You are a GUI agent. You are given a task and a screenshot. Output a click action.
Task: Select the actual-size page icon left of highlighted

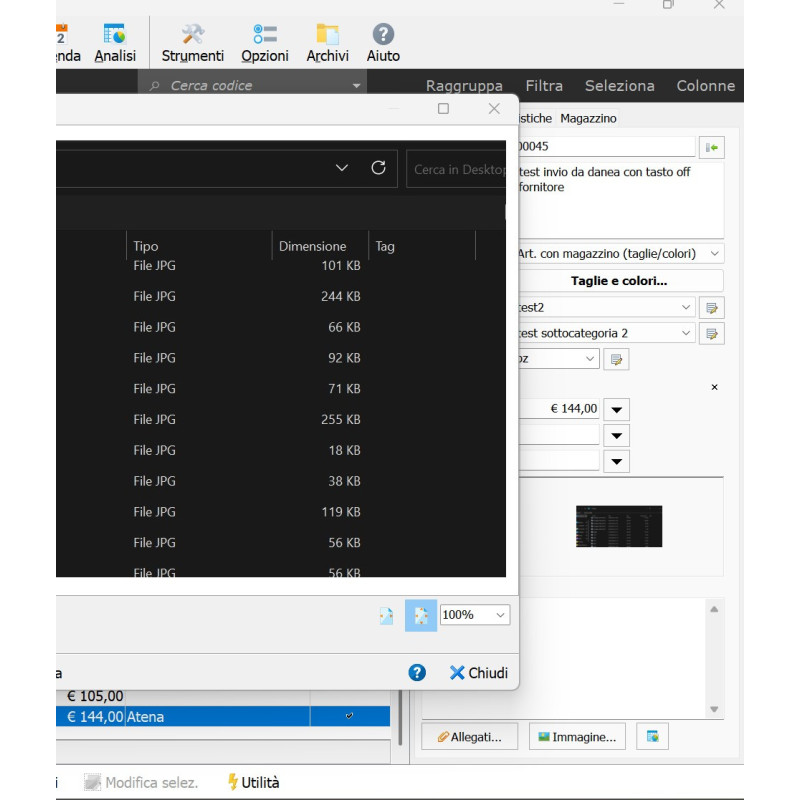tap(386, 616)
